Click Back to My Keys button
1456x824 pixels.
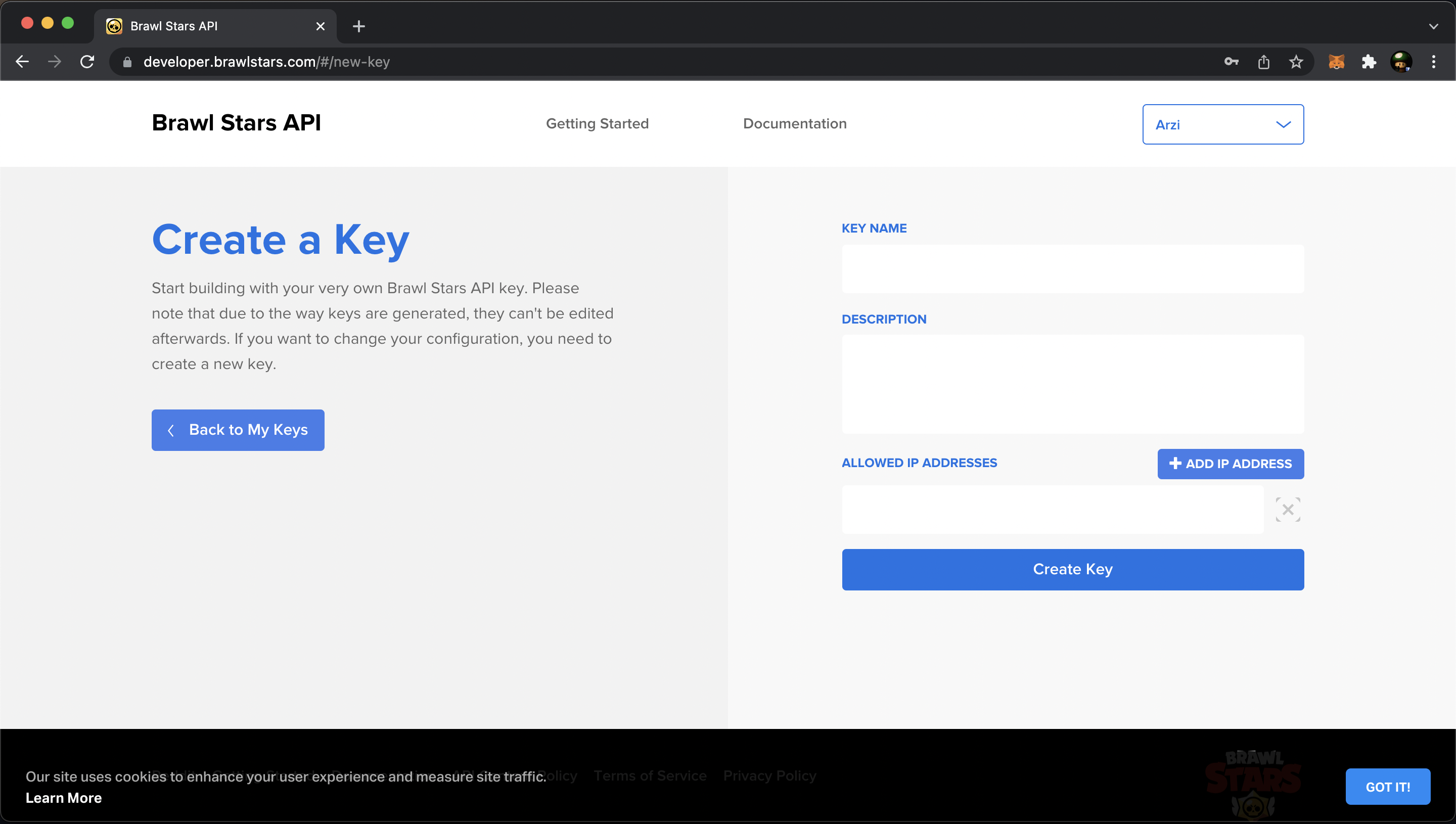pyautogui.click(x=238, y=430)
